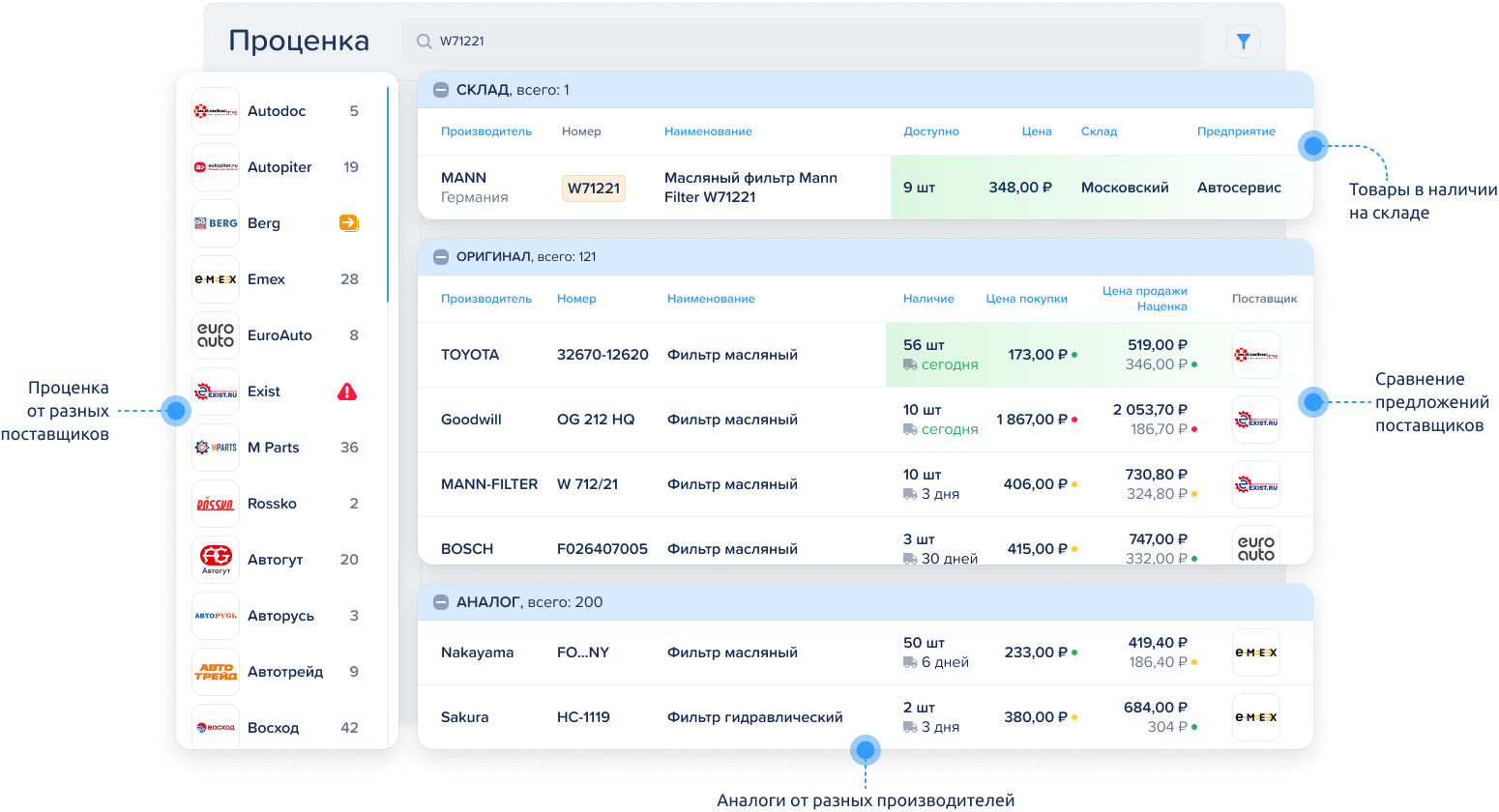Click the W71221 part number badge

pos(594,188)
